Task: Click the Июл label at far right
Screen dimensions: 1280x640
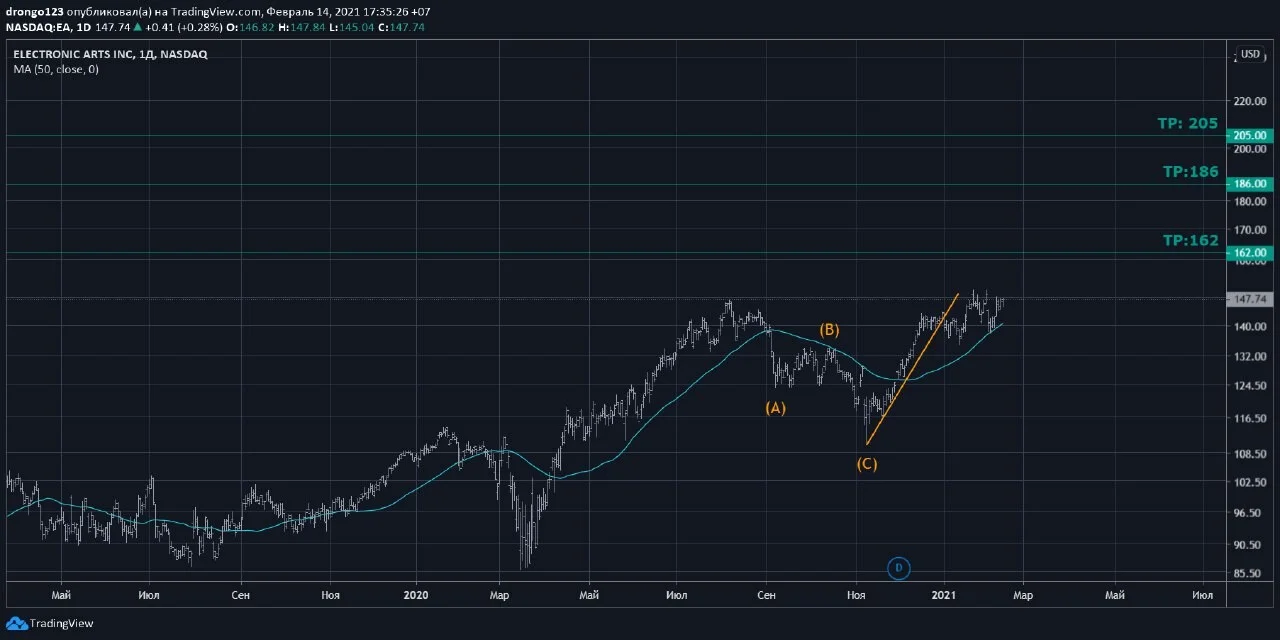Action: click(x=1203, y=595)
